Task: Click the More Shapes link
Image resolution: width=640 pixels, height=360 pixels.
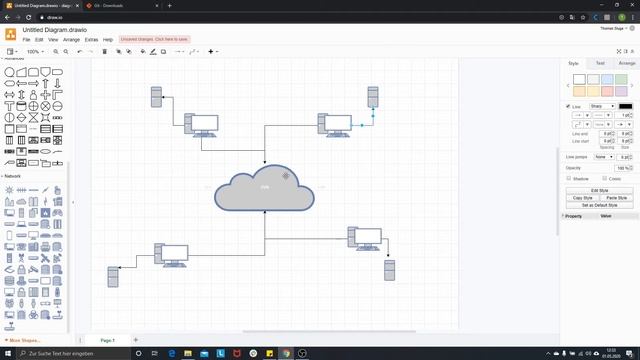Action: pos(22,340)
